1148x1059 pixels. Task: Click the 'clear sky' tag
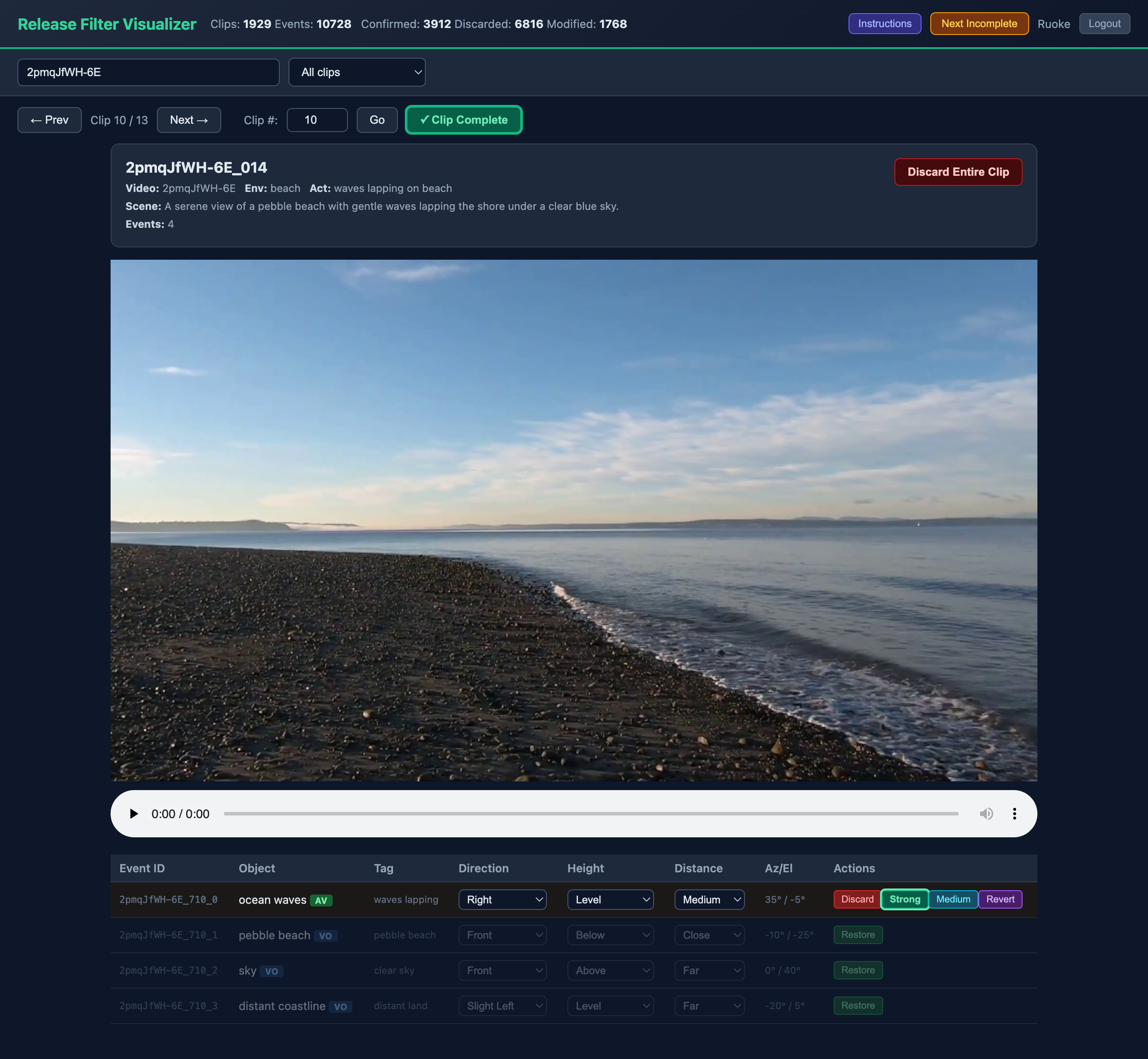coord(394,971)
